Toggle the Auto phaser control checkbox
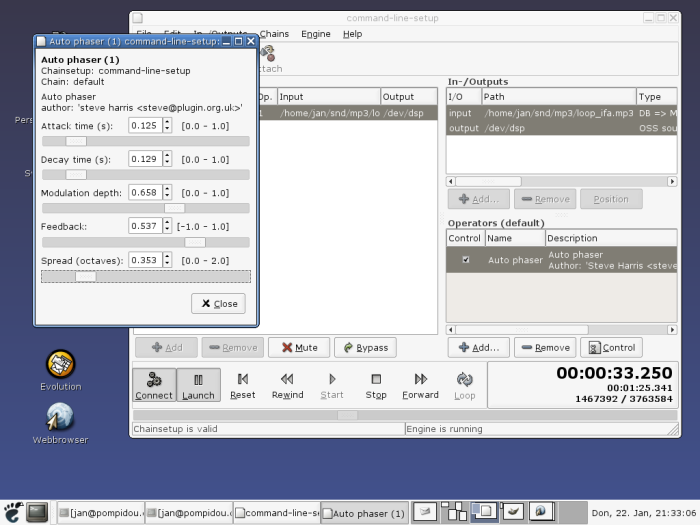 pyautogui.click(x=465, y=260)
